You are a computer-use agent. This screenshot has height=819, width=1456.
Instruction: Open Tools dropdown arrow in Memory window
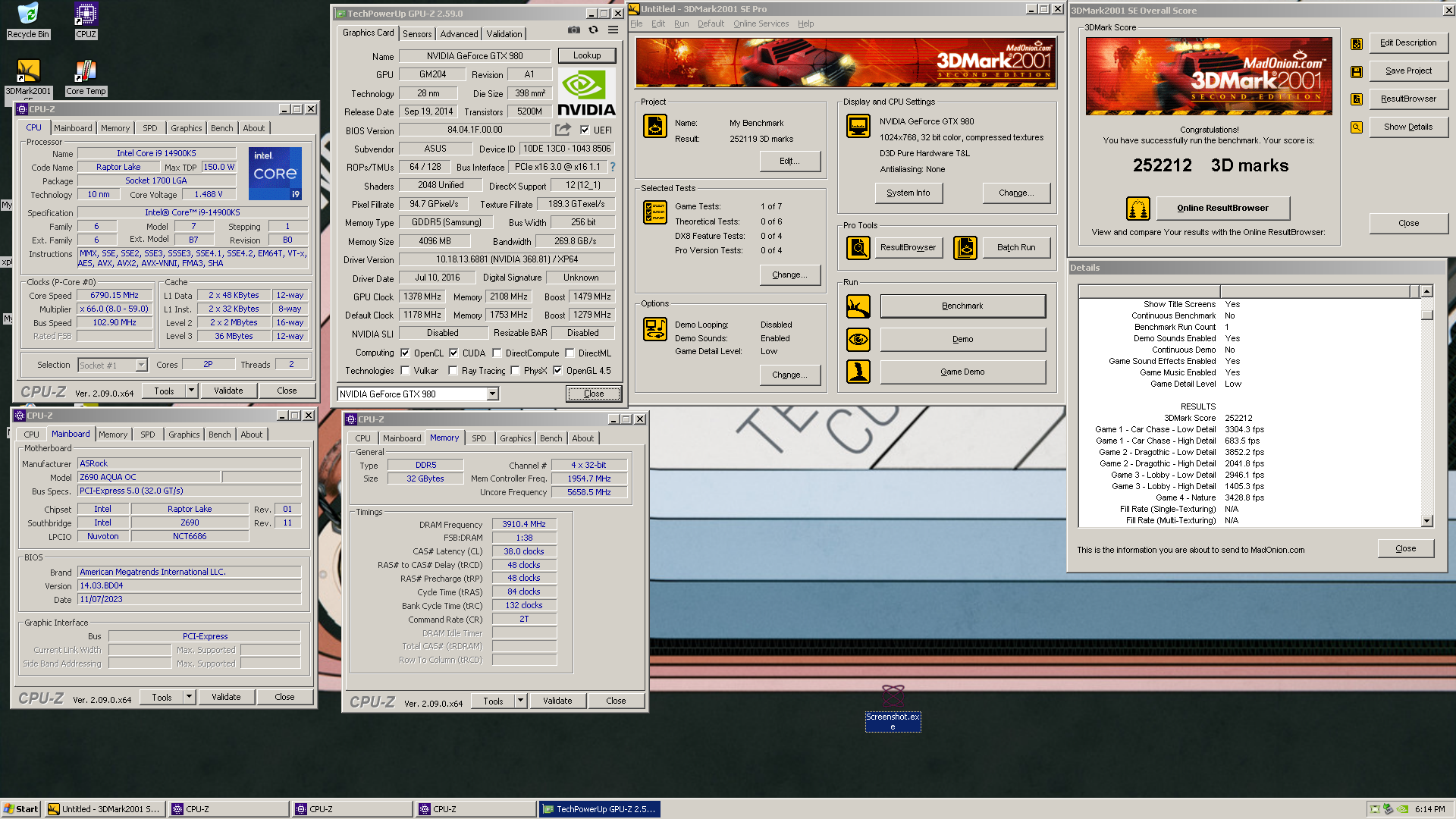tap(520, 701)
